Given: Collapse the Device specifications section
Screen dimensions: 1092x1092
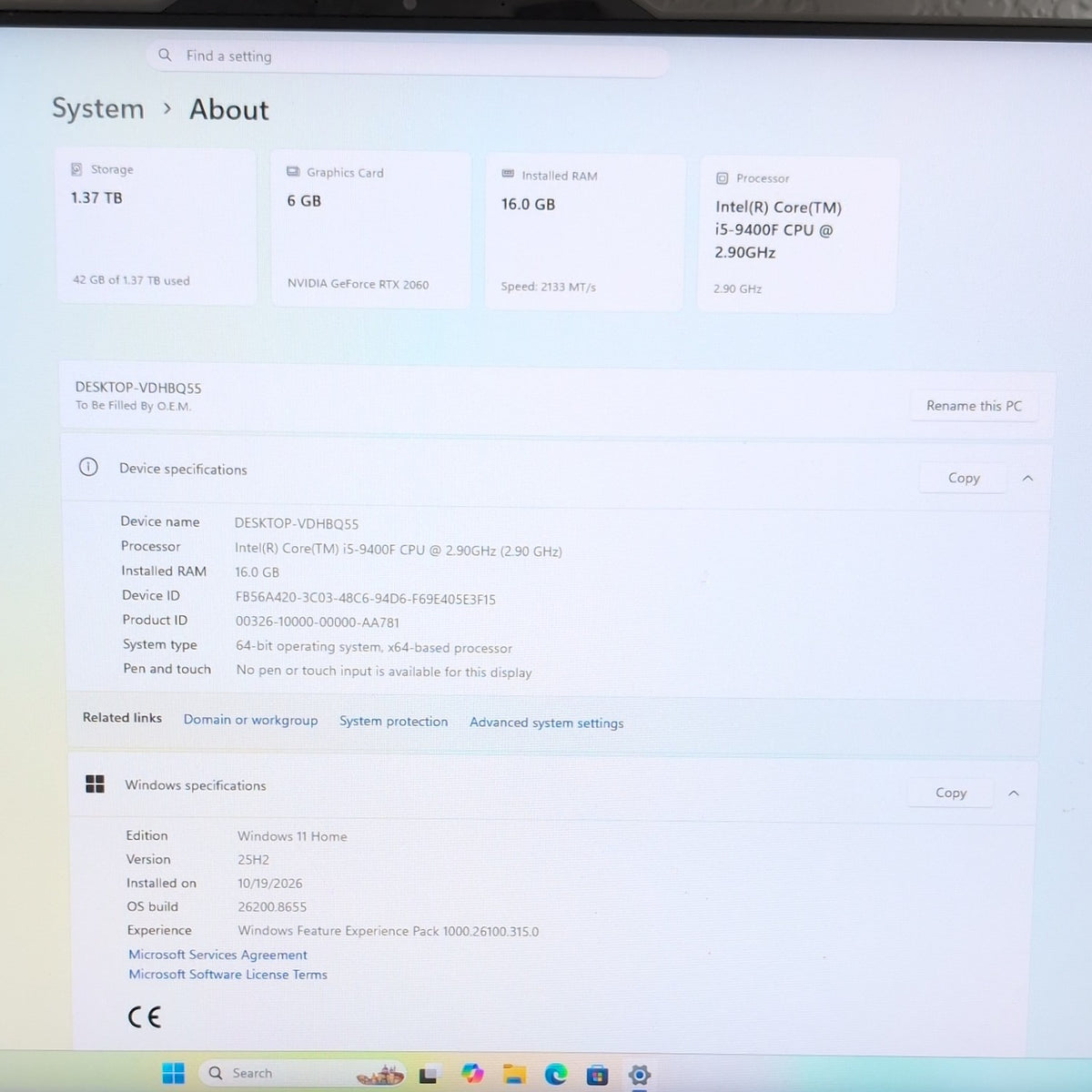Looking at the screenshot, I should (x=1027, y=478).
